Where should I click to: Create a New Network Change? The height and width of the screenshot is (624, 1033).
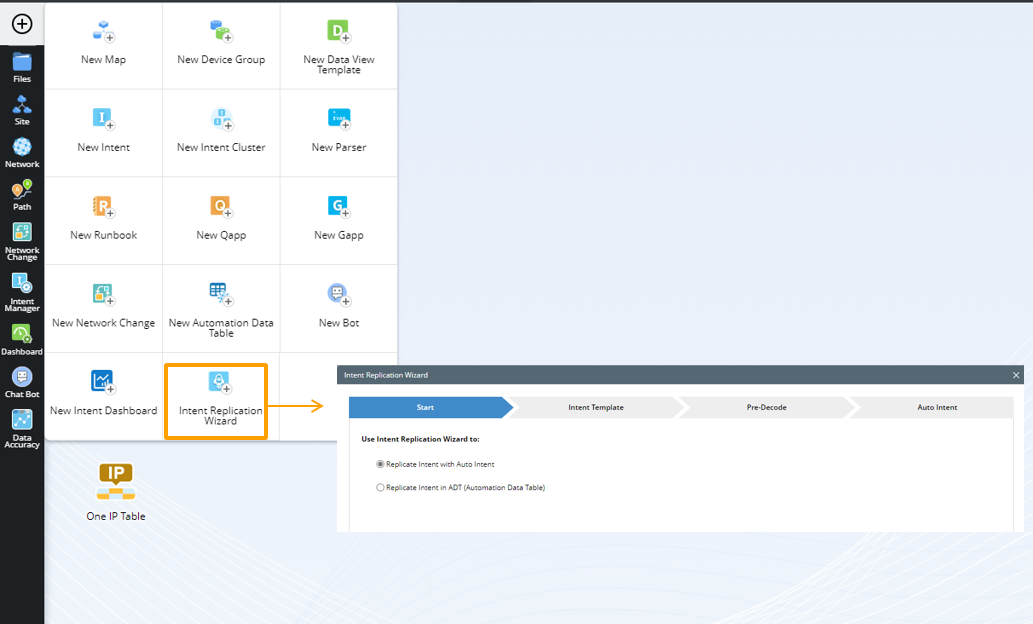coord(103,307)
